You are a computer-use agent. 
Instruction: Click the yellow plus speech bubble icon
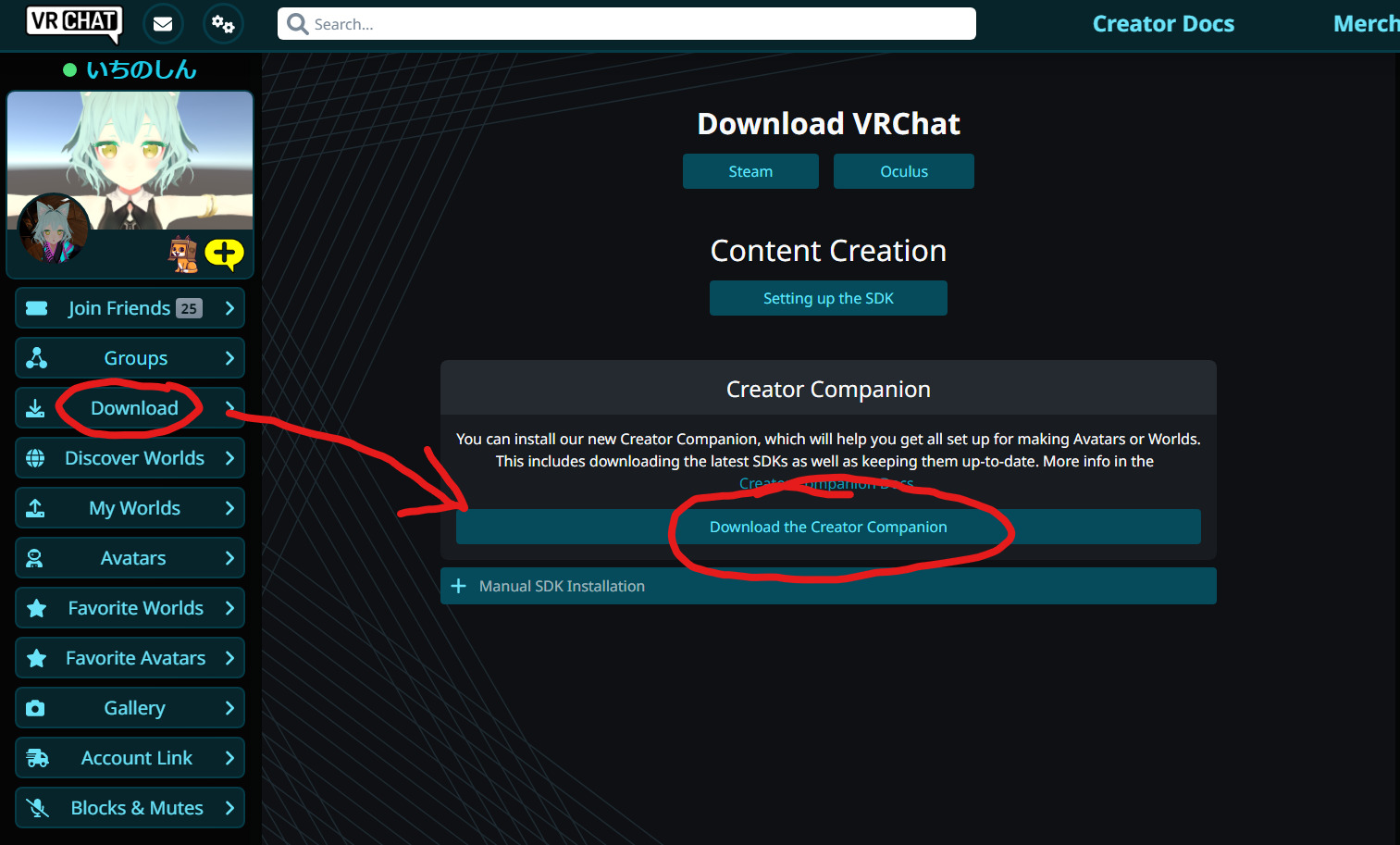pyautogui.click(x=224, y=253)
